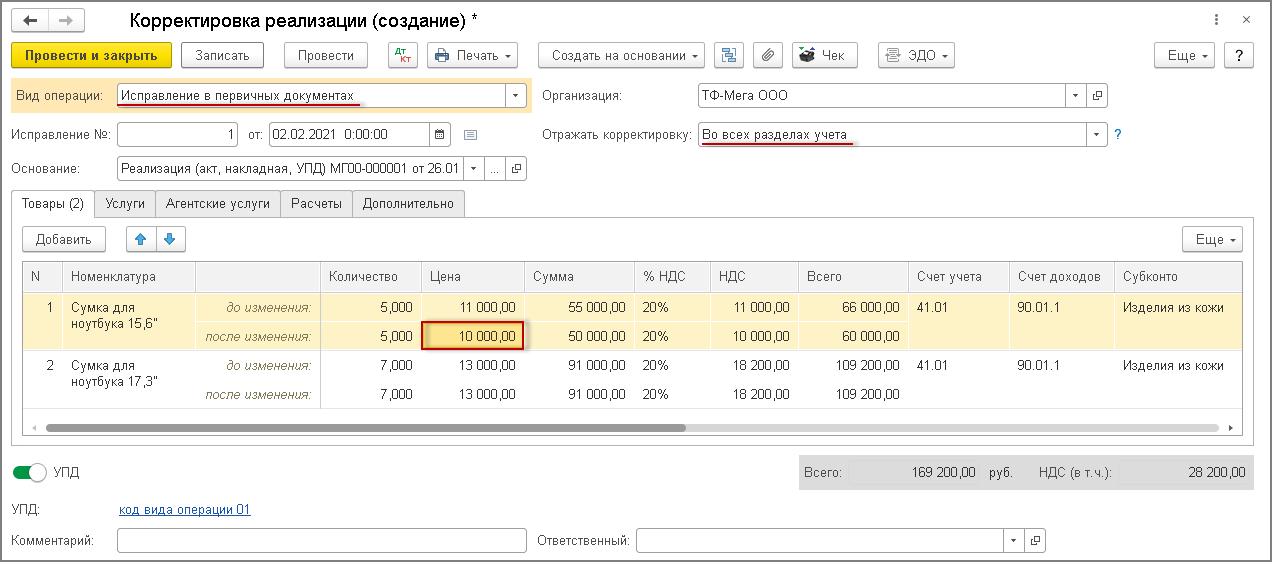Image resolution: width=1272 pixels, height=562 pixels.
Task: Expand Вид операции dropdown
Action: click(x=516, y=96)
